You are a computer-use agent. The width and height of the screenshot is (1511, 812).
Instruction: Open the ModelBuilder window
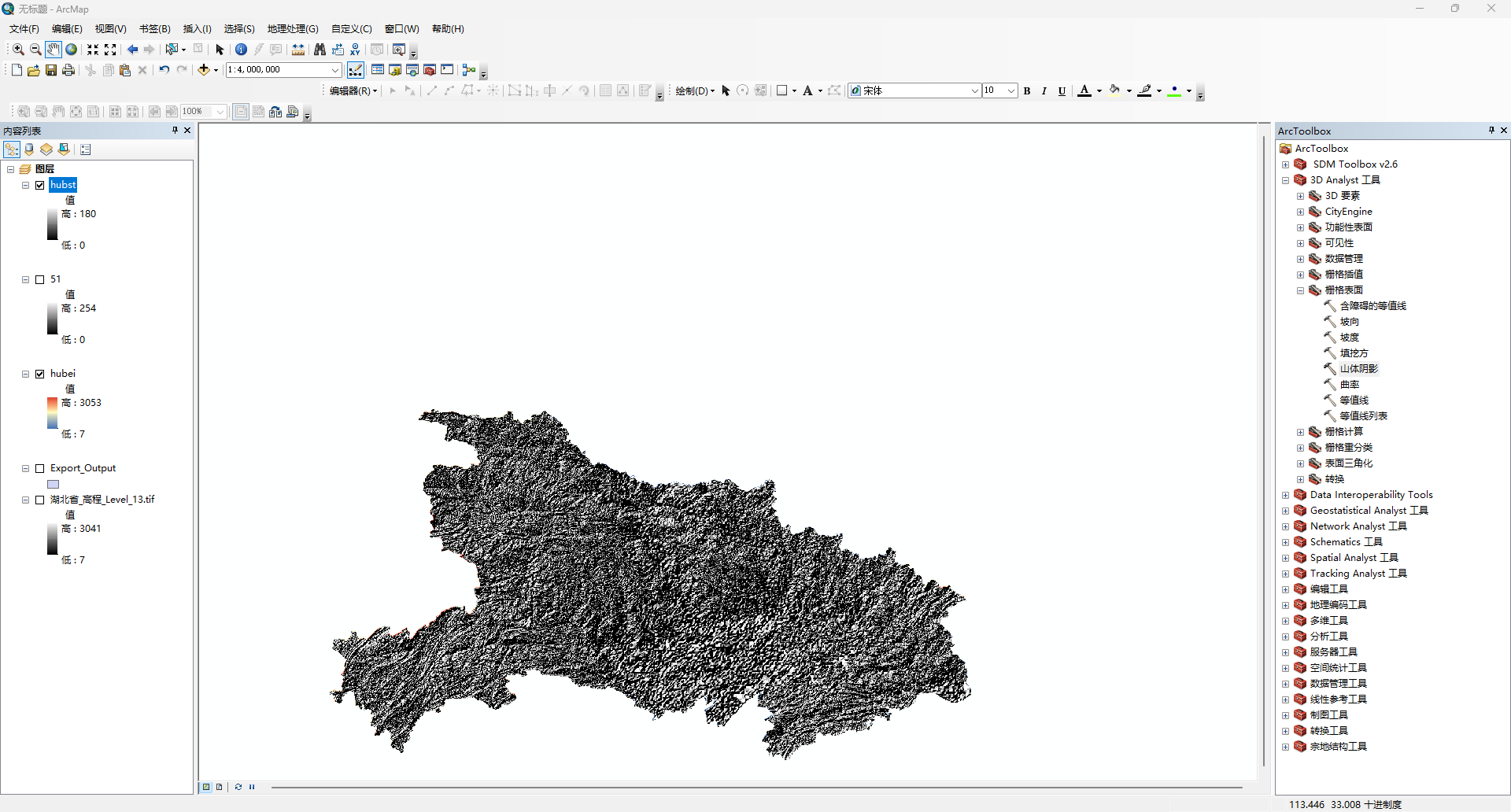[469, 70]
